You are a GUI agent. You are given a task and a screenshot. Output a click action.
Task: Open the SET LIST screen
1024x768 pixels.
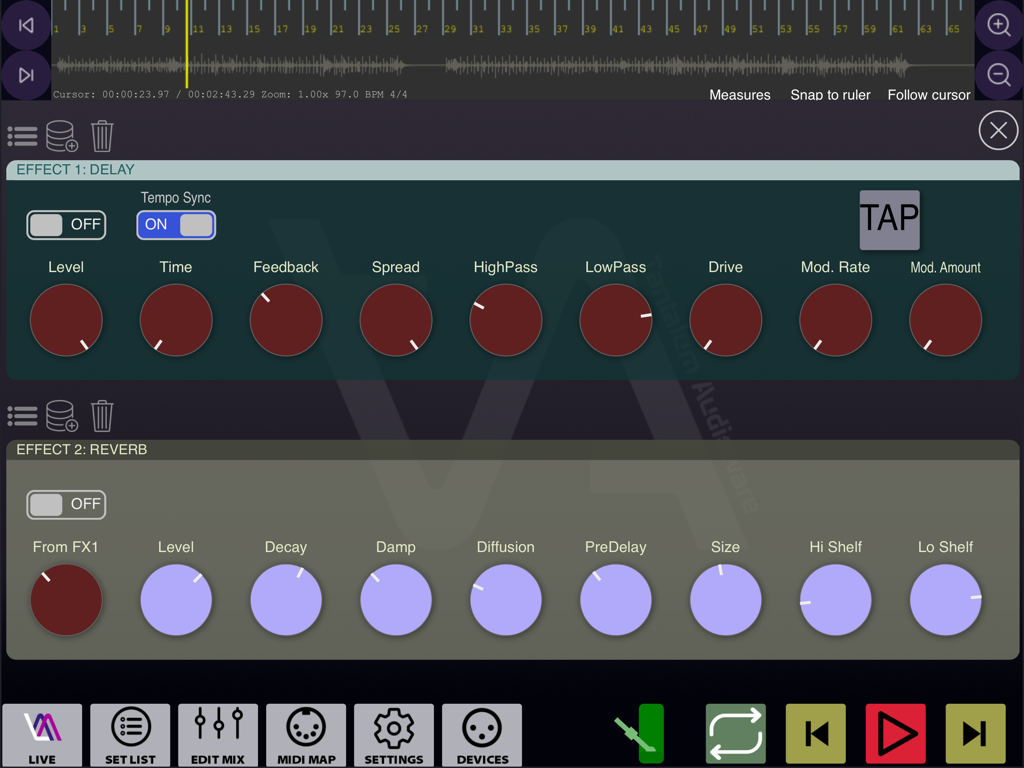click(x=130, y=735)
